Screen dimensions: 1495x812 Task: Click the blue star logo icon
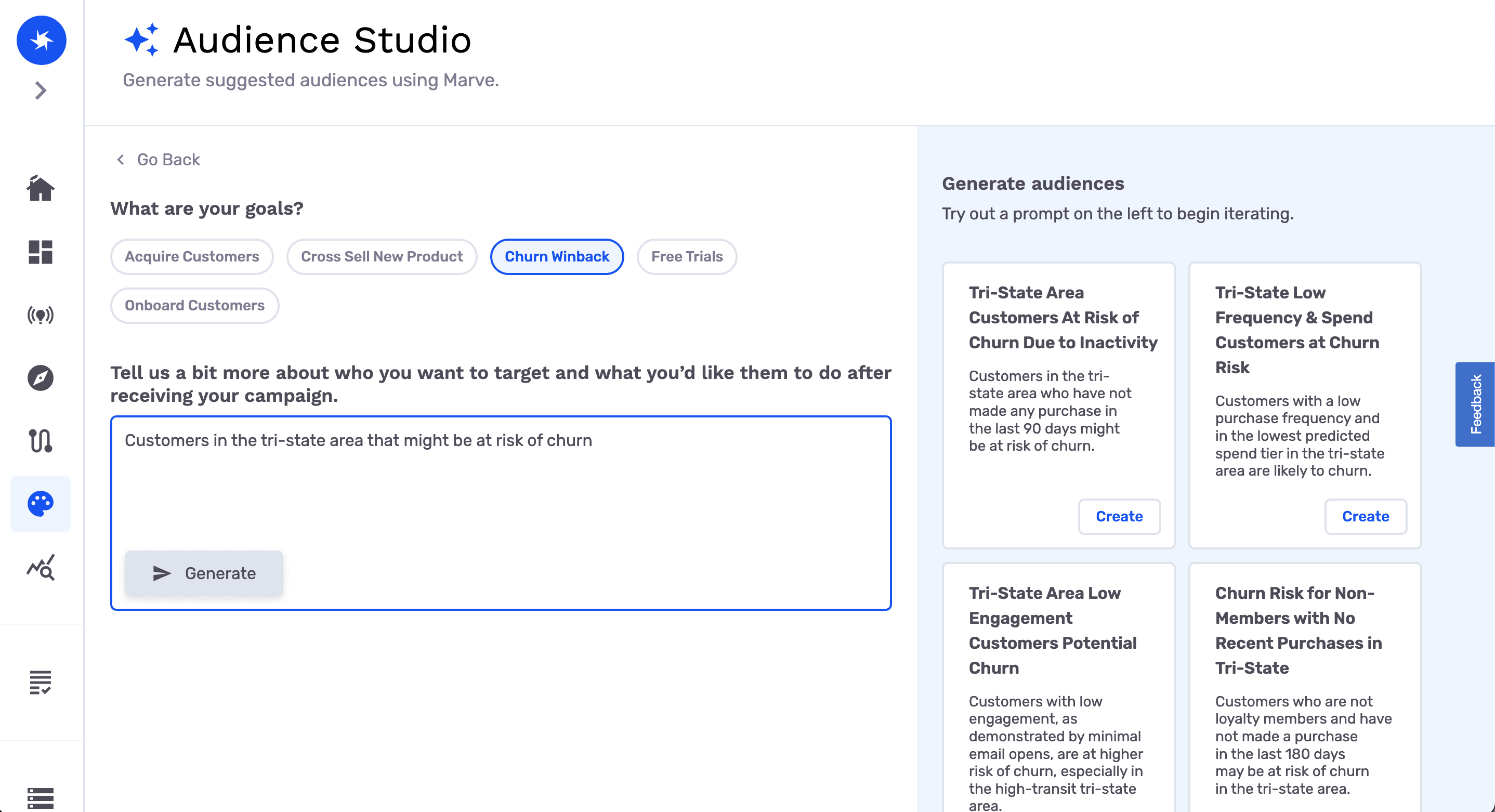[41, 40]
